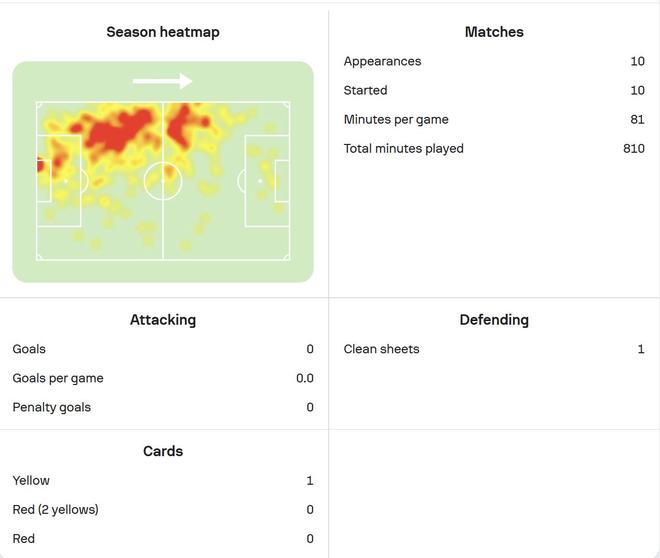Click the right penalty spot on the pitch
660x558 pixels.
click(x=260, y=181)
